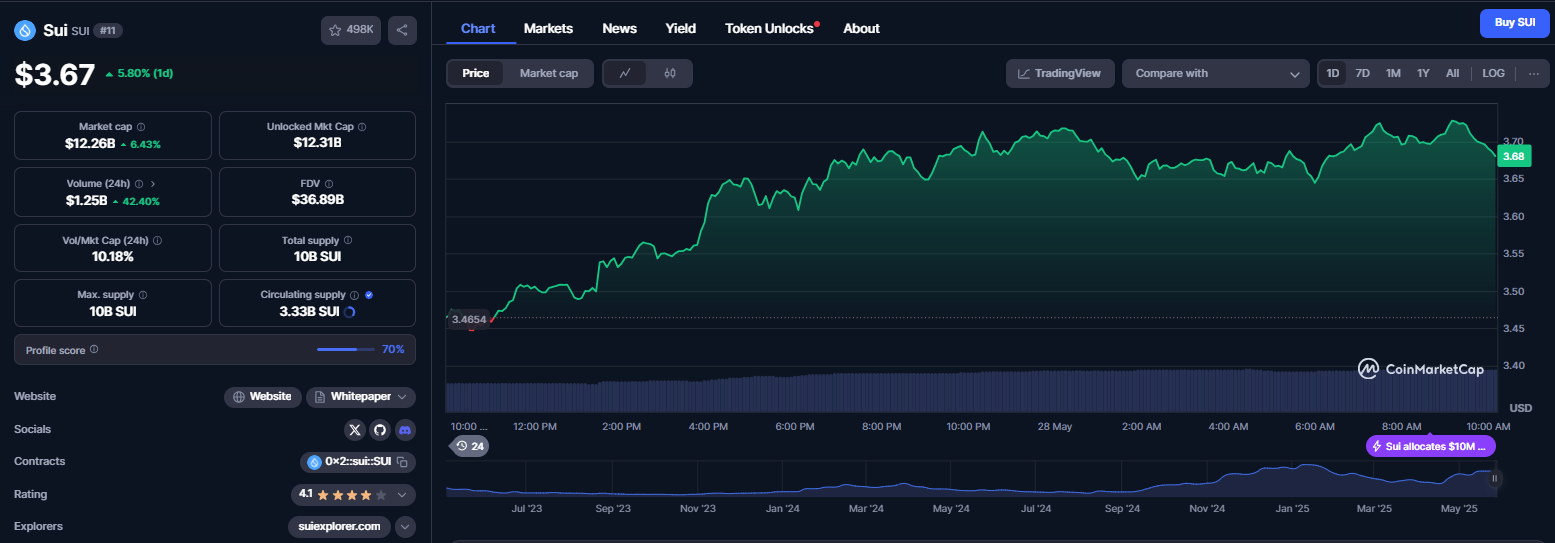Switch chart to candlestick view

click(x=670, y=73)
